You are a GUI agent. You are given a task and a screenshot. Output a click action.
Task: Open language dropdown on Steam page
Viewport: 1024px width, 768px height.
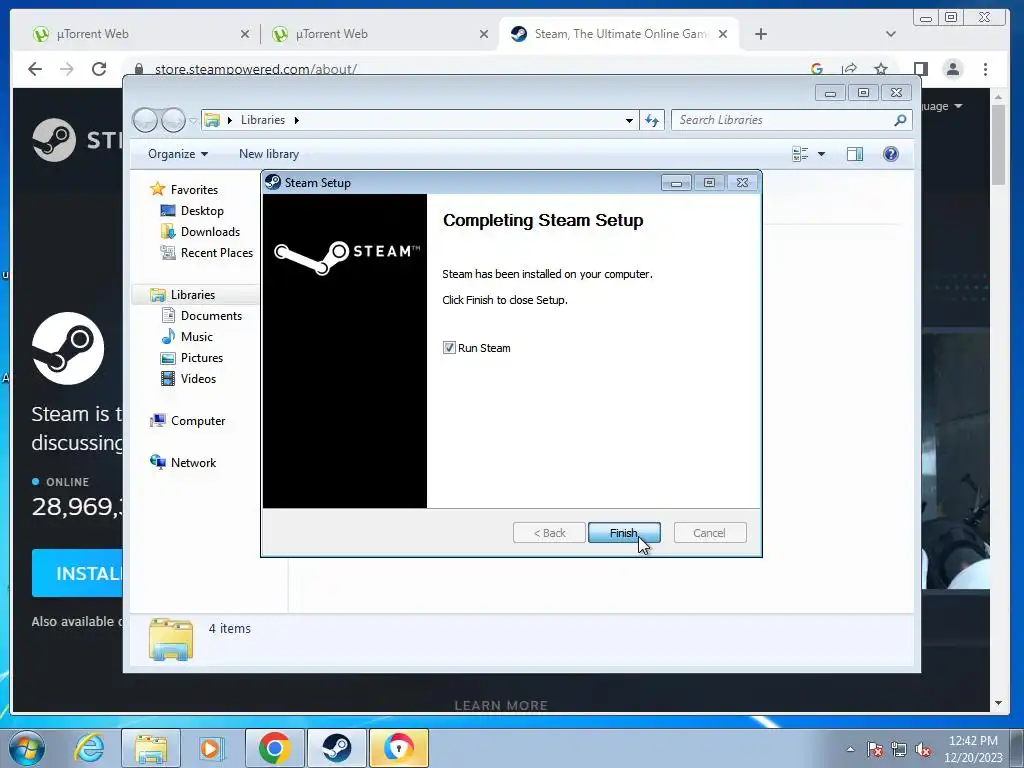[x=942, y=106]
